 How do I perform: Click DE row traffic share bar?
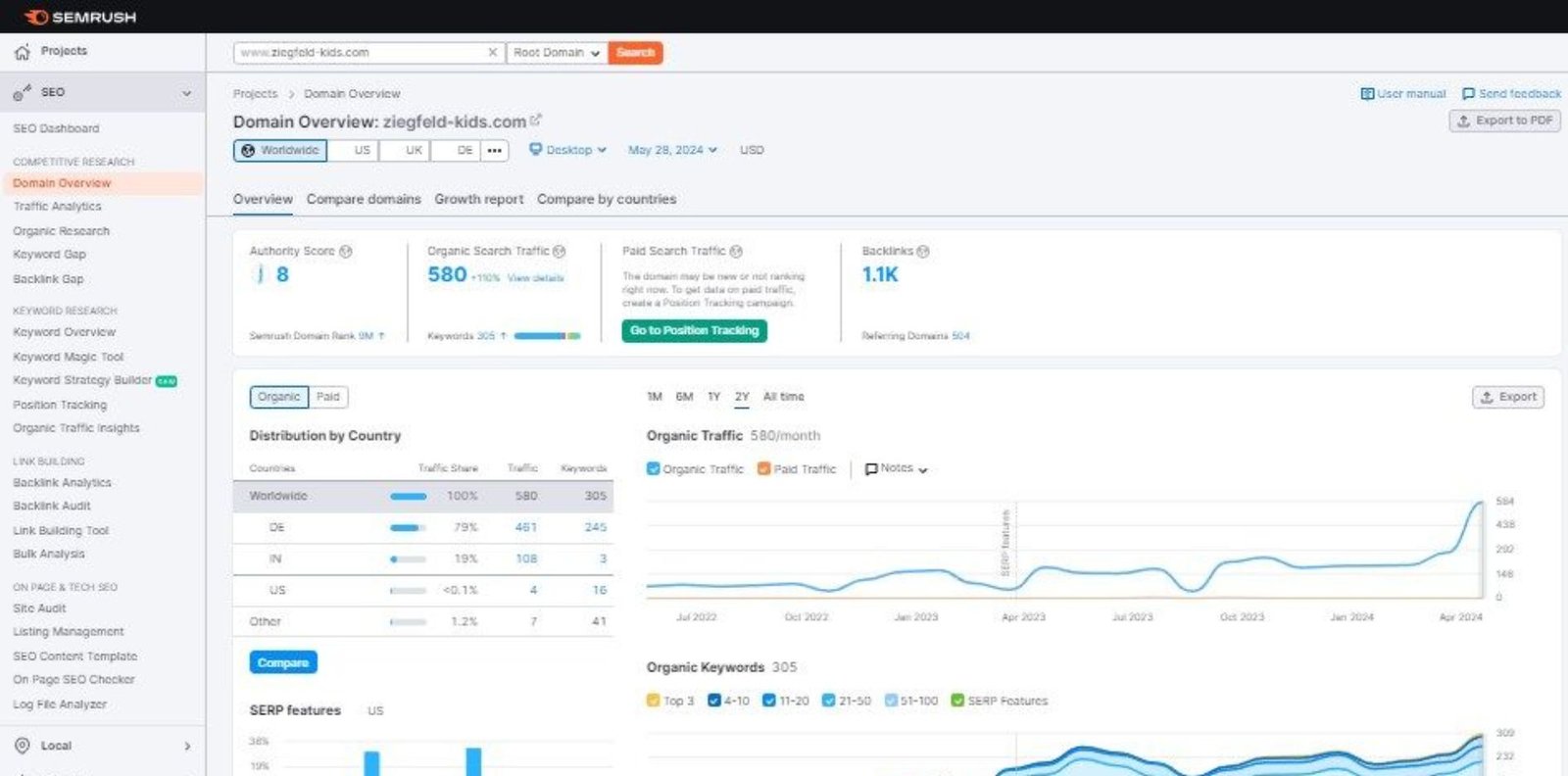[408, 528]
